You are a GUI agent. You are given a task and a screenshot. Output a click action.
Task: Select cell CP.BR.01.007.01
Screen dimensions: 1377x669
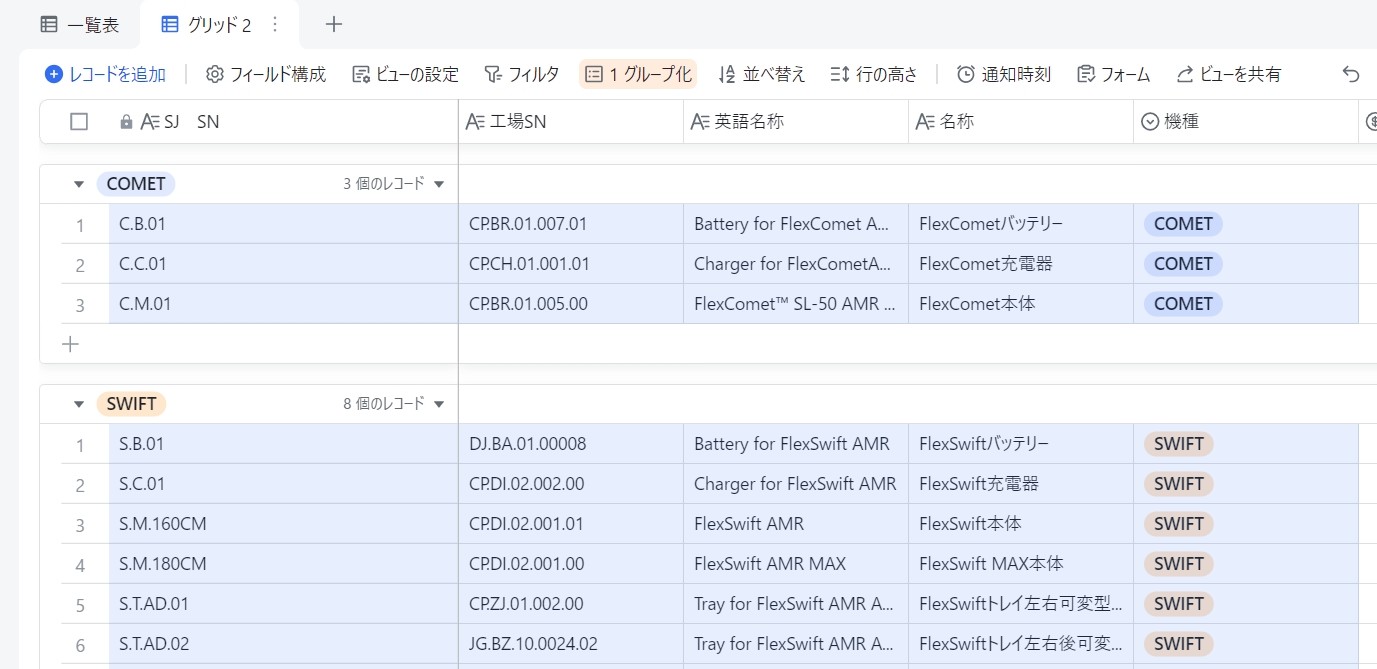(571, 224)
